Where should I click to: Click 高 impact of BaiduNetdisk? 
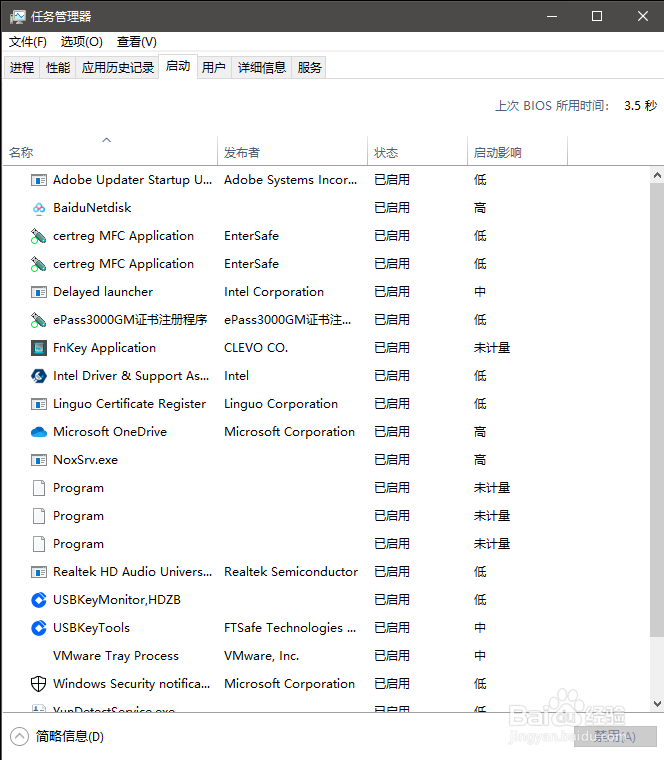click(480, 208)
